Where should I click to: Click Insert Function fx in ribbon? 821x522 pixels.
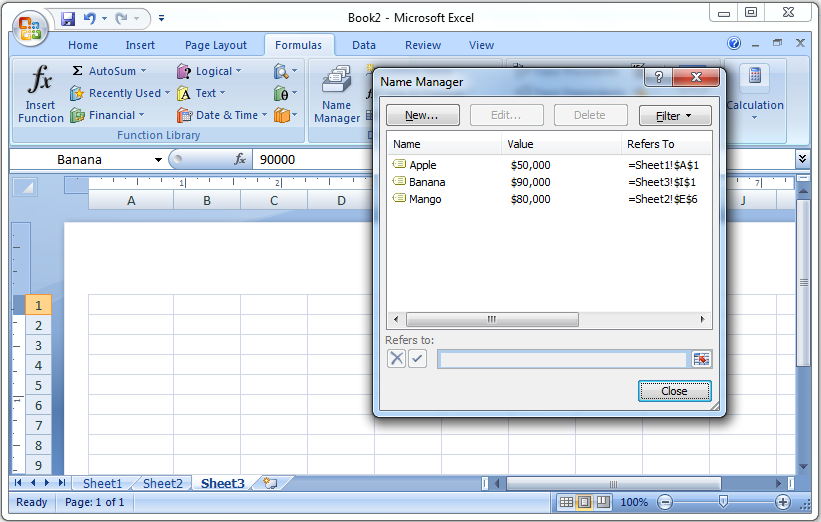[x=40, y=94]
